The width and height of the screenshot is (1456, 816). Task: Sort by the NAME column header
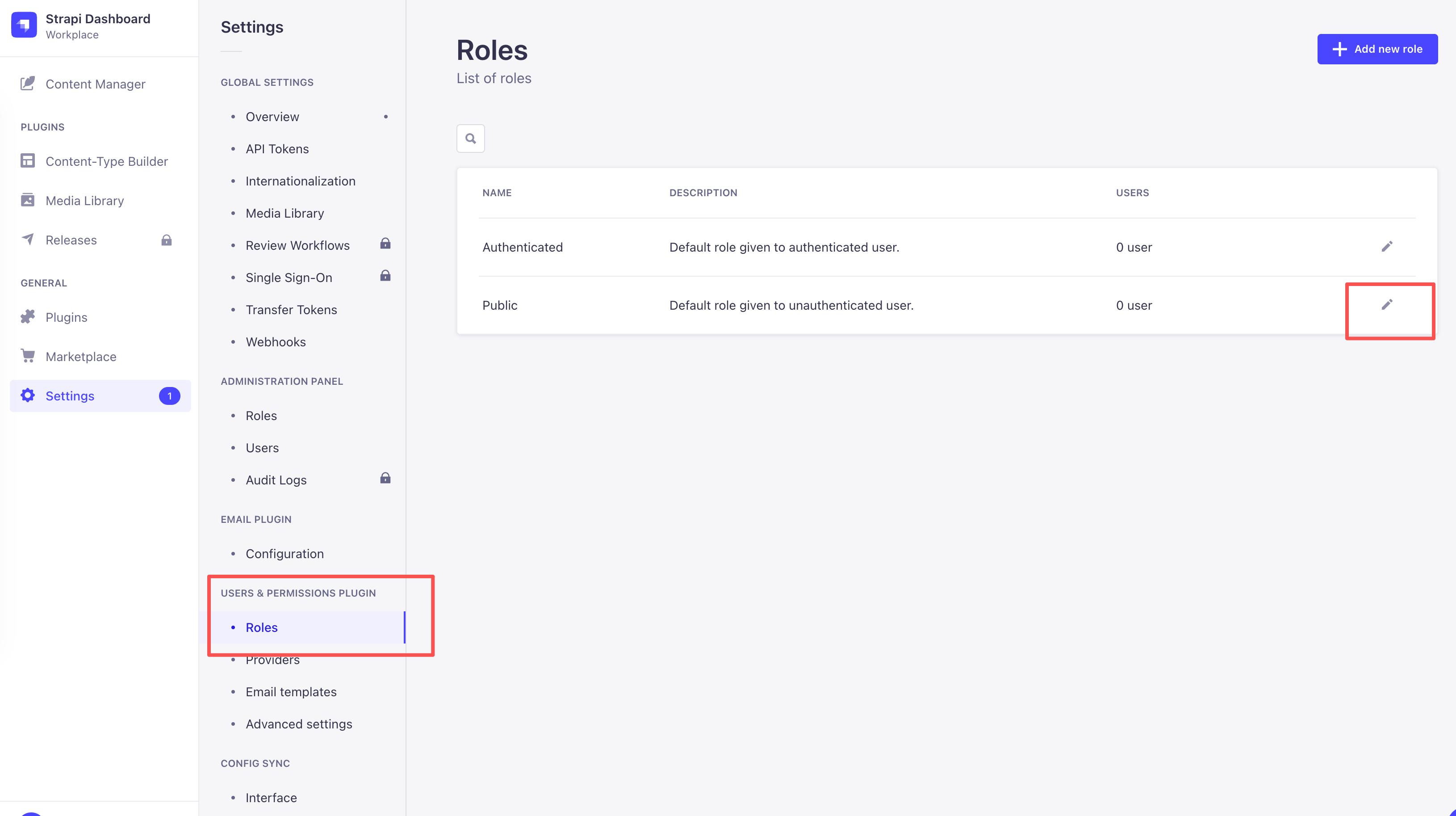click(x=497, y=193)
